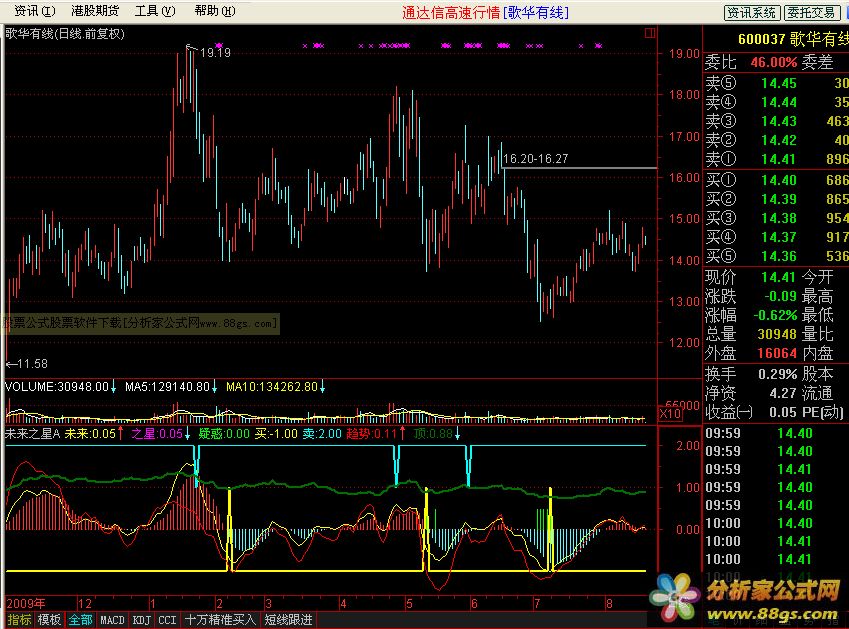Click the 卖③ price 14.43
This screenshot has width=849, height=629.
click(x=779, y=121)
